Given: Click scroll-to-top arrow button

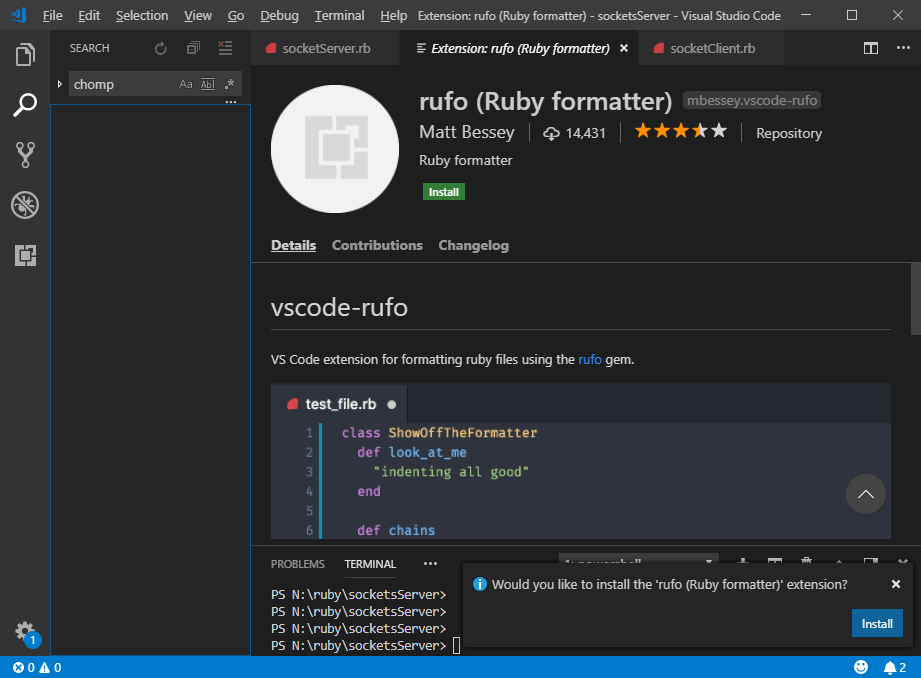Looking at the screenshot, I should [865, 494].
